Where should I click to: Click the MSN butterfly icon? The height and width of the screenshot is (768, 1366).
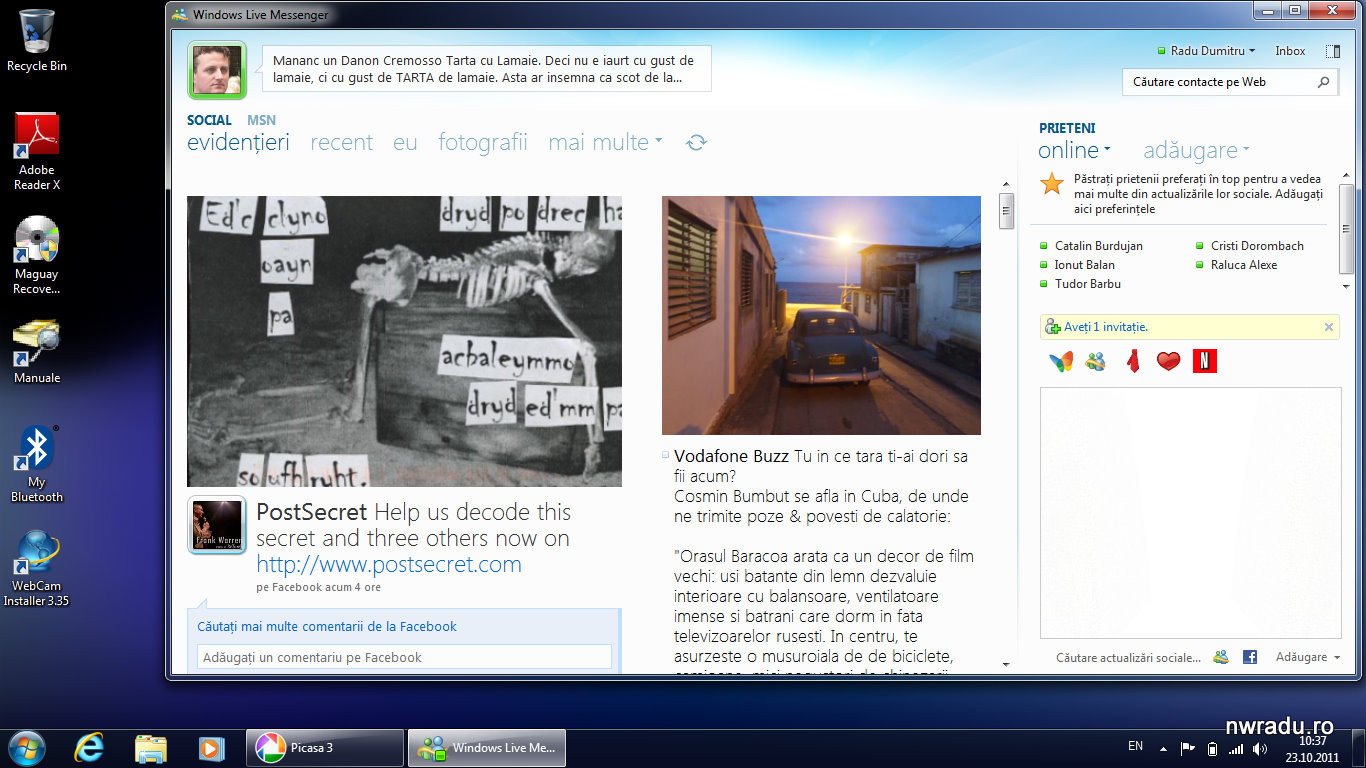[1061, 361]
